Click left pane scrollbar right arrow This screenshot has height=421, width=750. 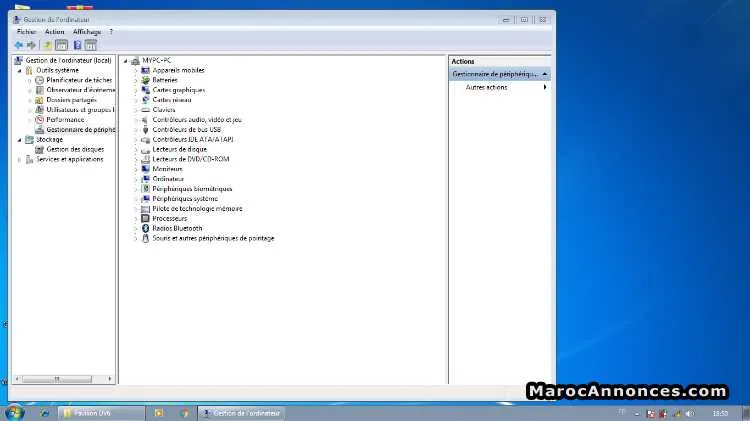point(110,379)
